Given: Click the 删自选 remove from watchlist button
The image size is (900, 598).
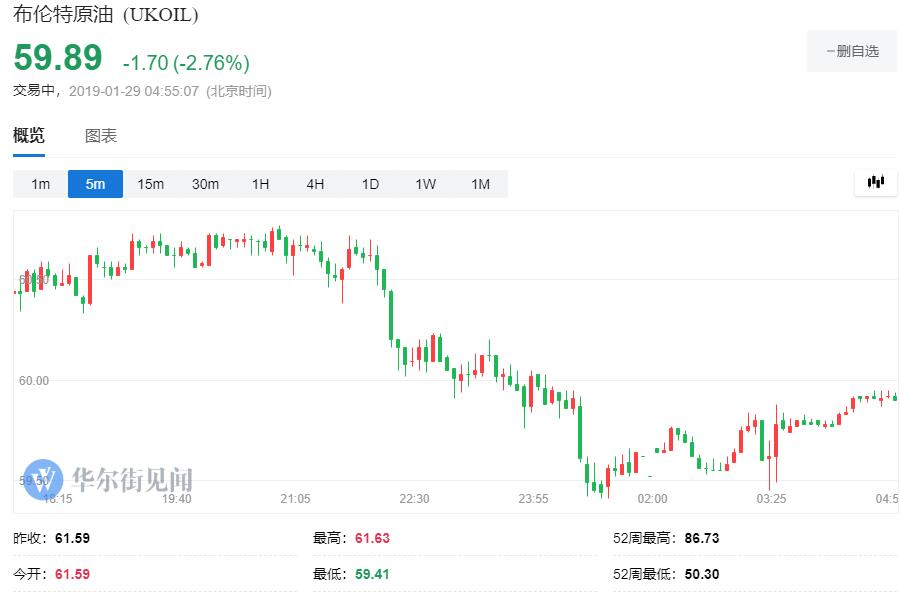Looking at the screenshot, I should click(x=852, y=51).
